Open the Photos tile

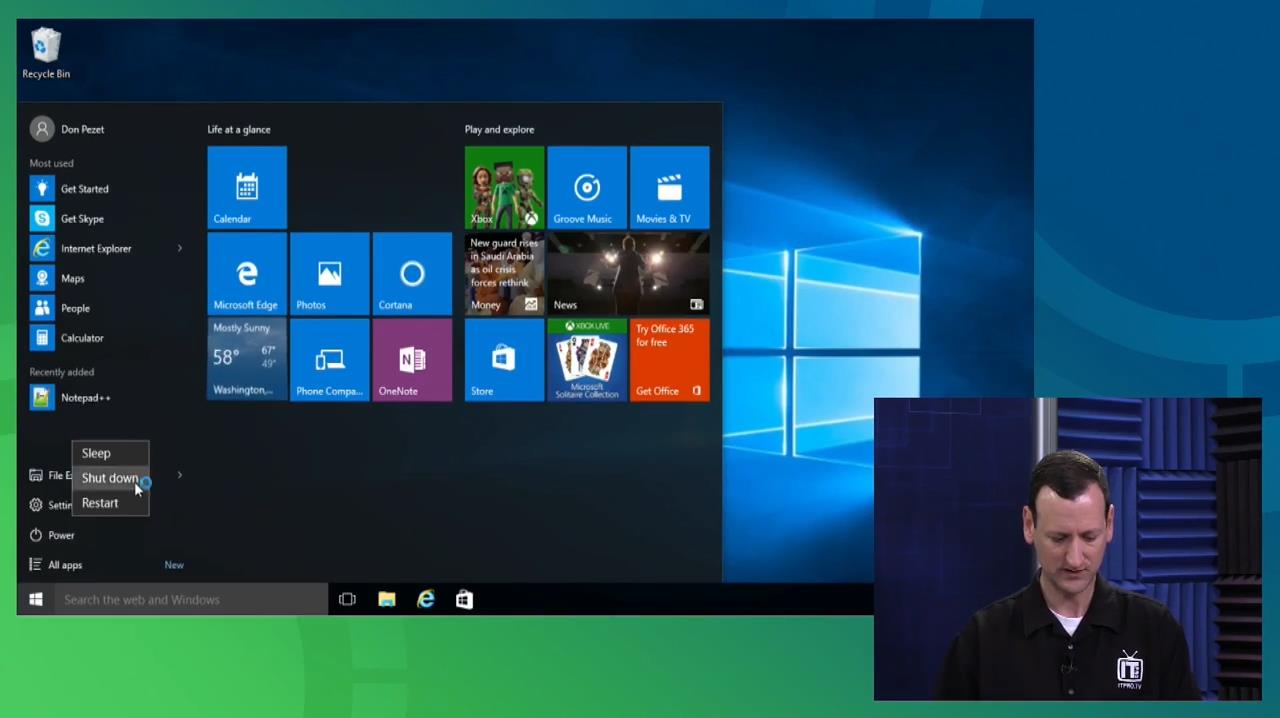click(x=329, y=274)
